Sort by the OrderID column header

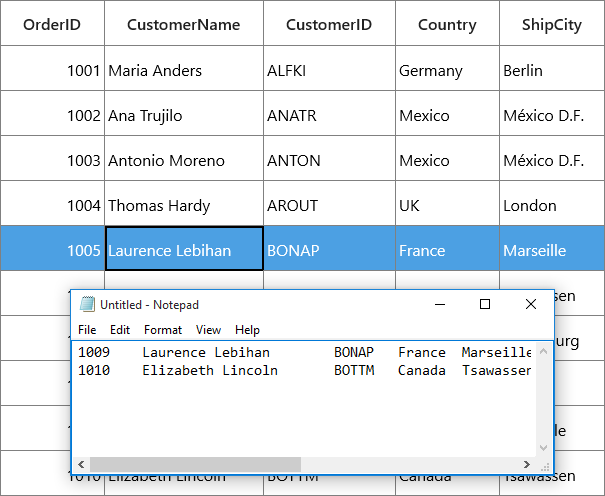point(52,24)
